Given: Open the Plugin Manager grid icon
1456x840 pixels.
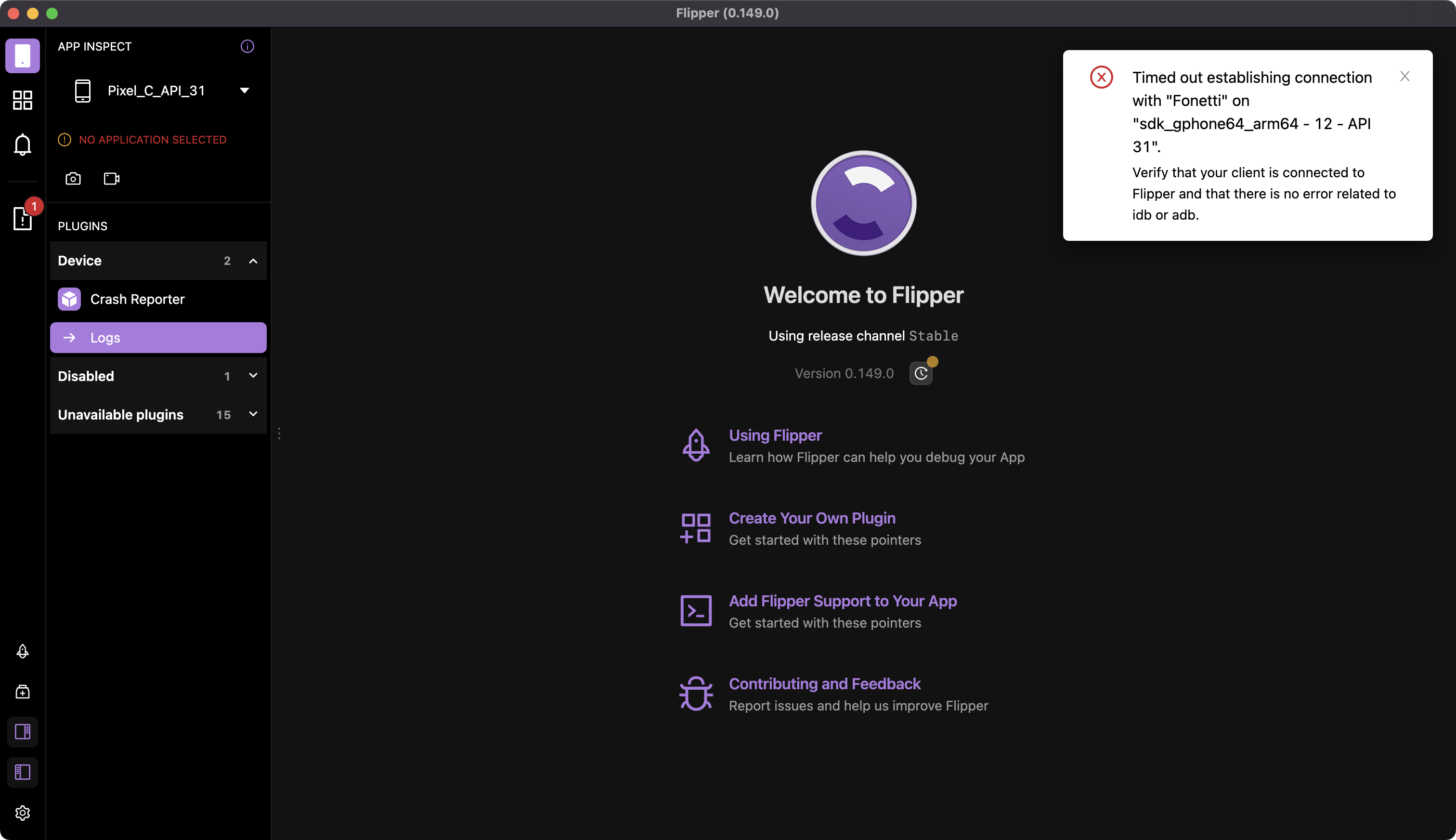Looking at the screenshot, I should pos(23,100).
